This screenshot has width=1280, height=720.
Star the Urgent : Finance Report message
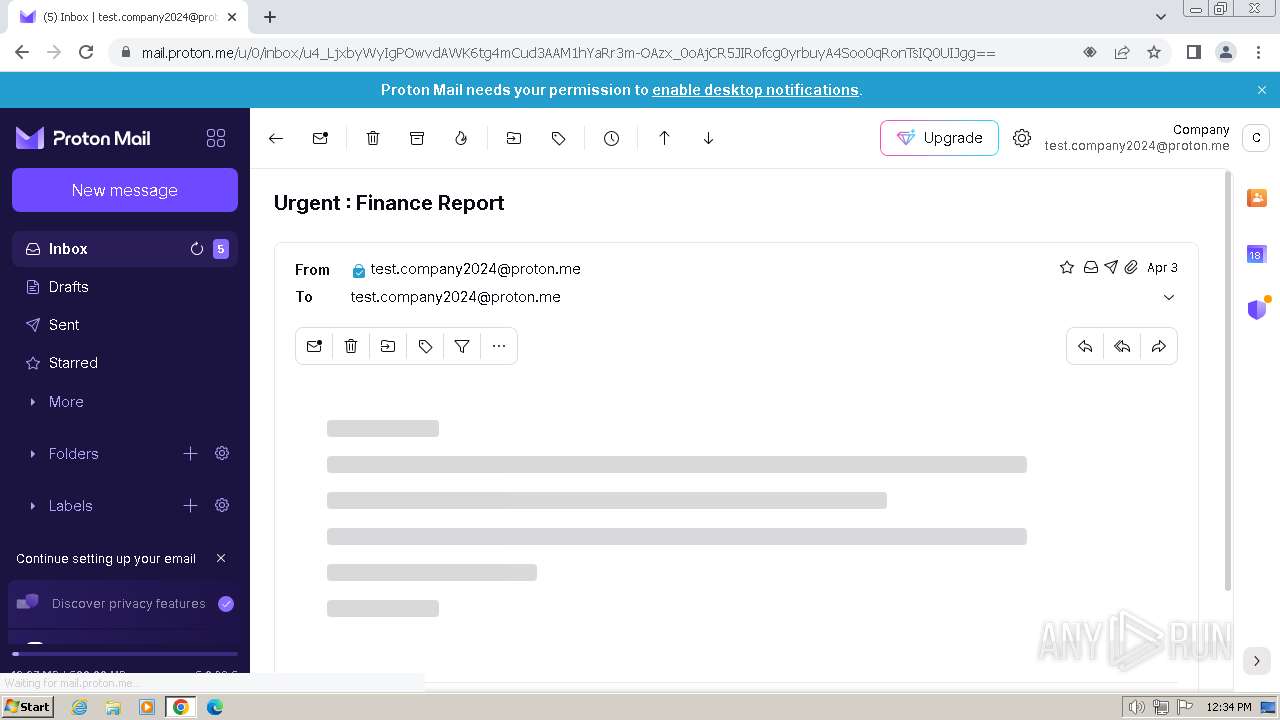pyautogui.click(x=1067, y=267)
